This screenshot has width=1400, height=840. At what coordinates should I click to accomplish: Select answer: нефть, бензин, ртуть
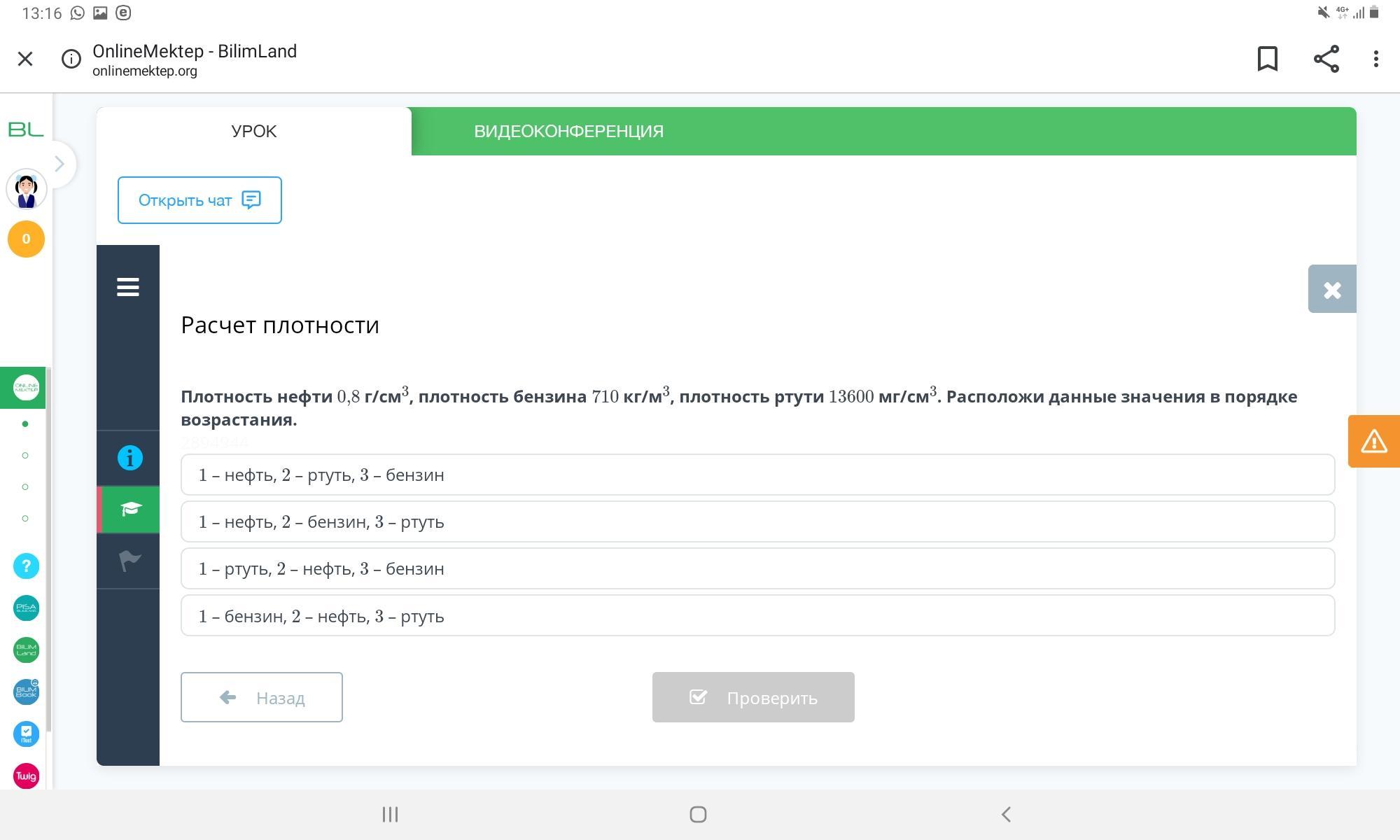tap(757, 521)
